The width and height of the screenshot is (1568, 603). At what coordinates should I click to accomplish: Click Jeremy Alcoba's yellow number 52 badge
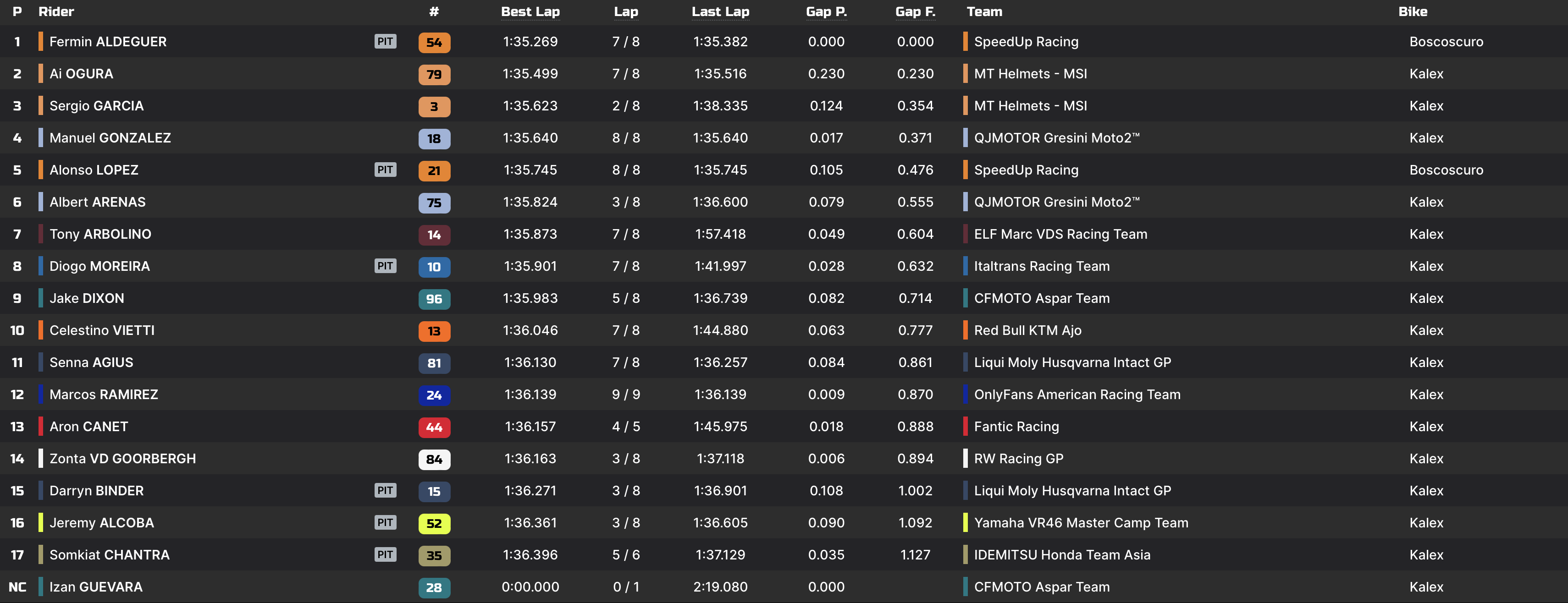pos(434,523)
